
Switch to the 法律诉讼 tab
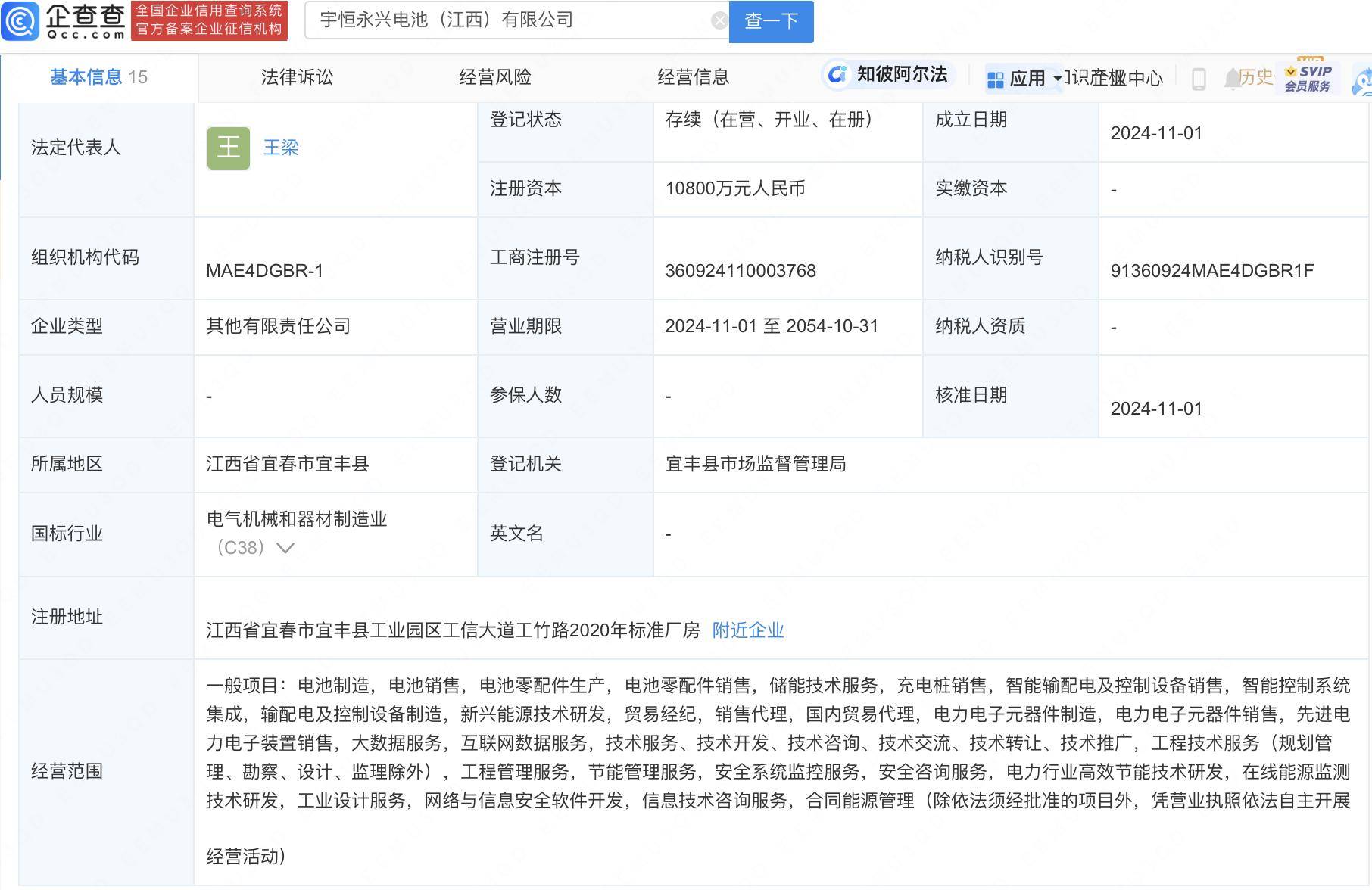pyautogui.click(x=296, y=76)
